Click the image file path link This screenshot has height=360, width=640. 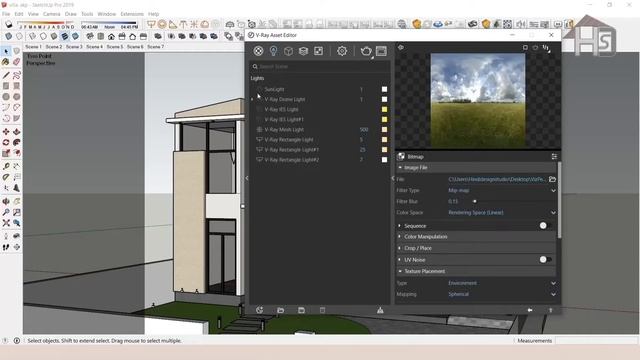(497, 179)
